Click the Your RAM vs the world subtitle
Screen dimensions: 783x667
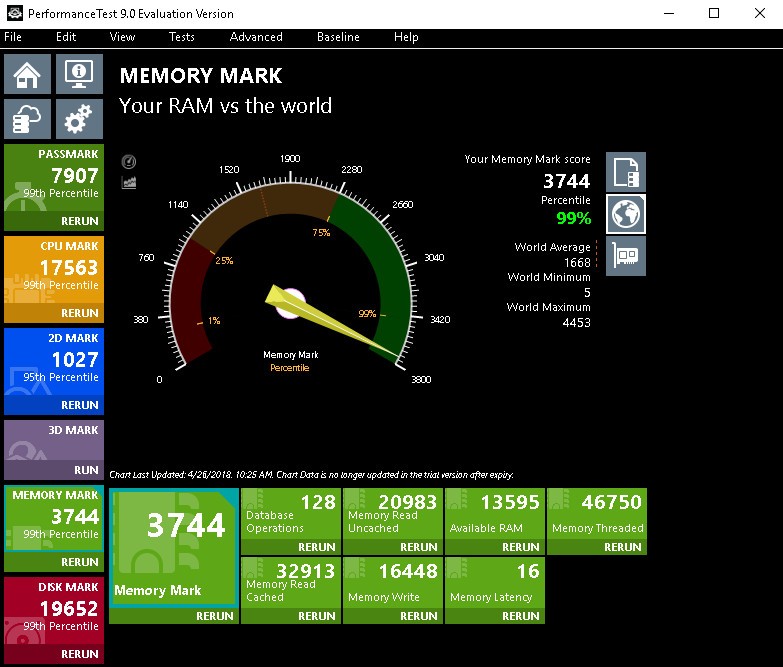pyautogui.click(x=225, y=106)
